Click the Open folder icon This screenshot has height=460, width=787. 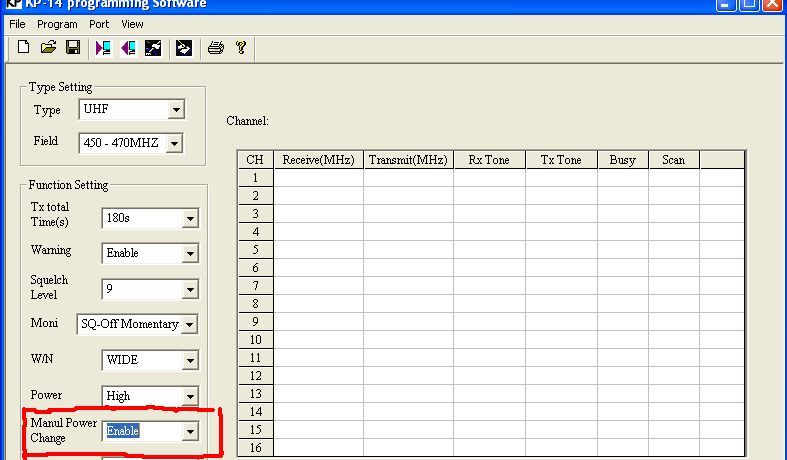pos(48,48)
